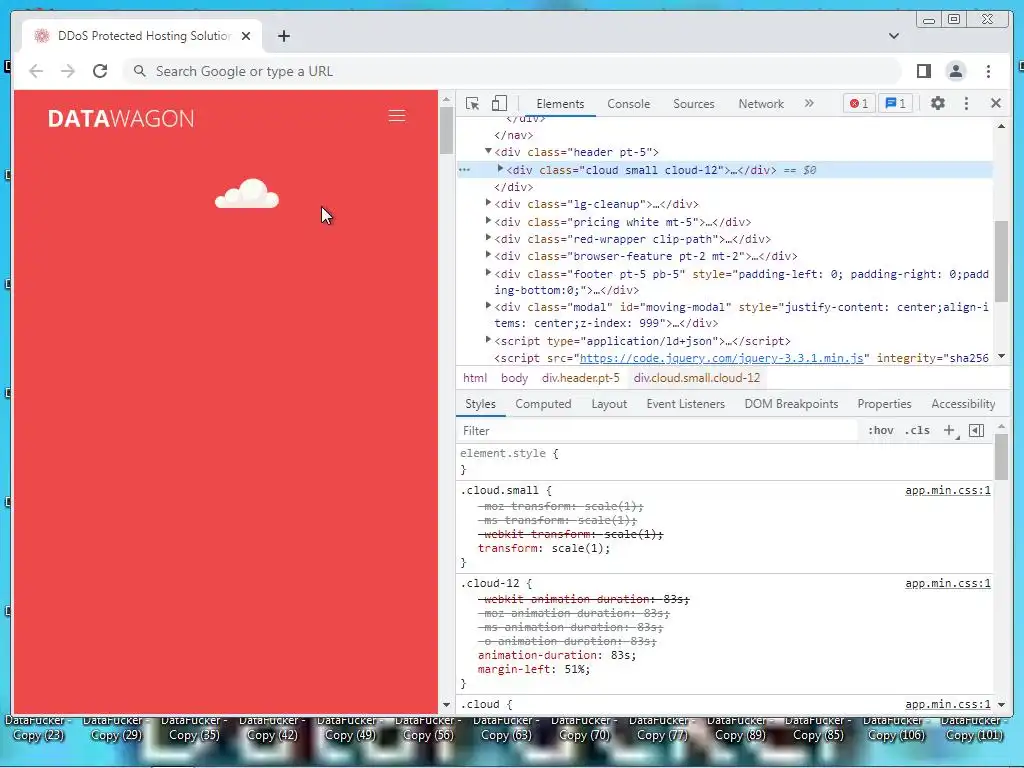Click the red error count badge
The image size is (1024, 768).
859,103
